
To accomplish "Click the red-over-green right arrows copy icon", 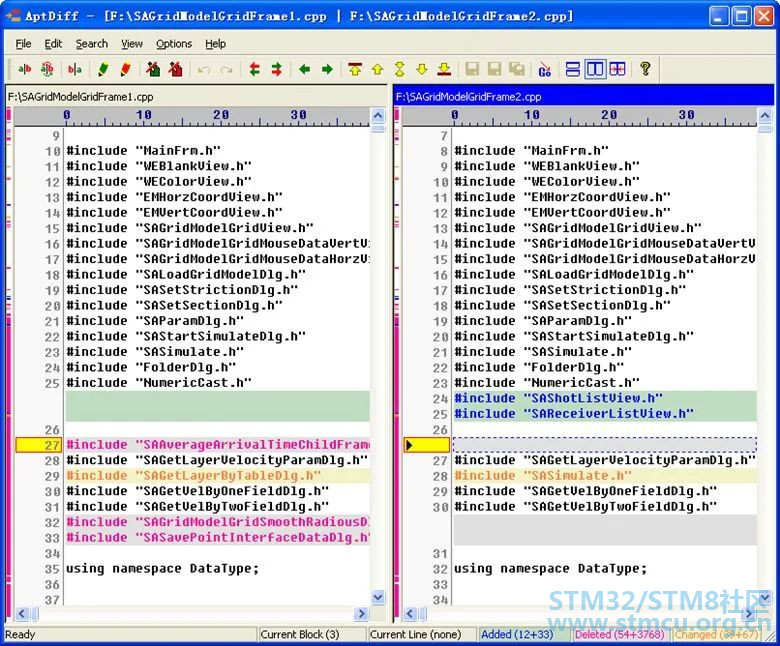I will pyautogui.click(x=277, y=69).
